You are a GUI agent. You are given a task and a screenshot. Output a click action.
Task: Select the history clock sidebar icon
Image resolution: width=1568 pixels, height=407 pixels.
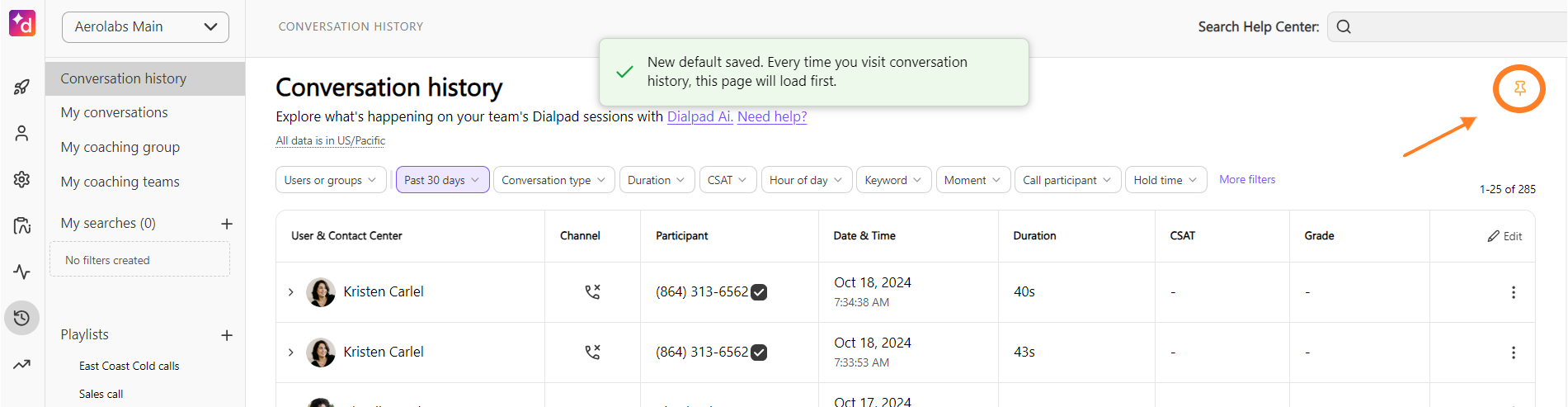22,318
